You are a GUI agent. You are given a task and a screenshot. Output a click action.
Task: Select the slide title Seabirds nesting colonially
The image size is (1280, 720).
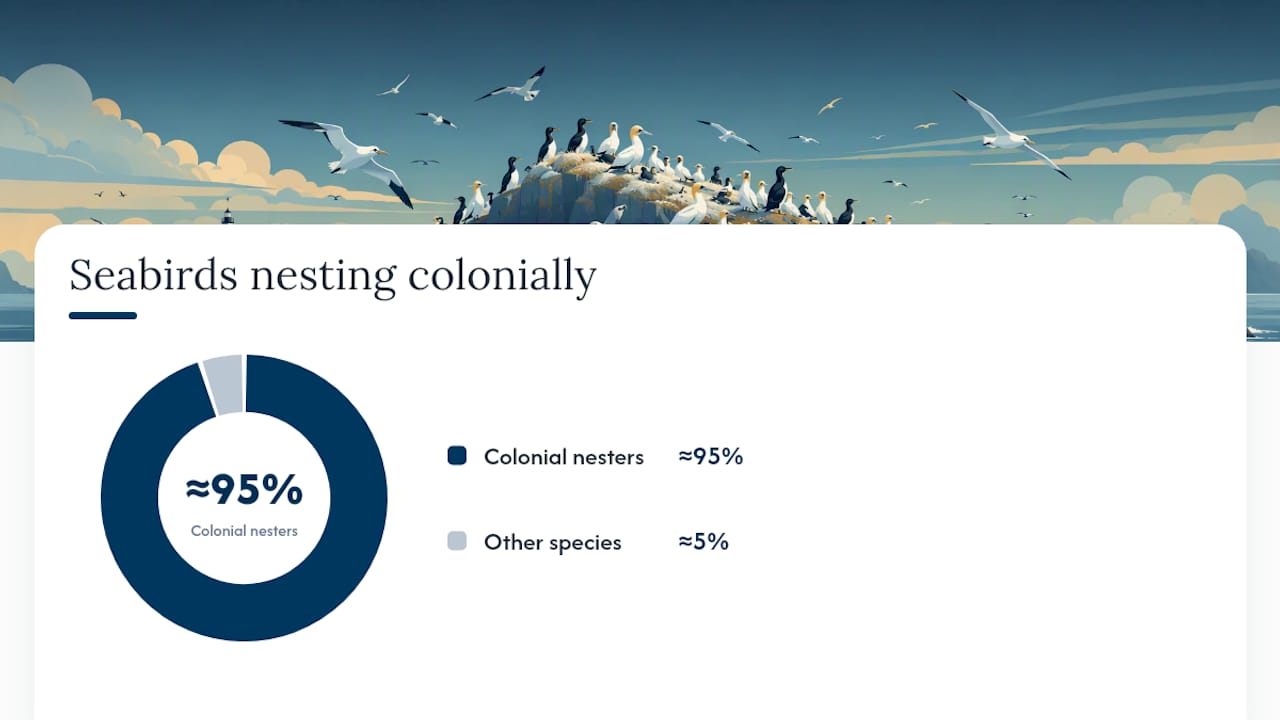[332, 275]
